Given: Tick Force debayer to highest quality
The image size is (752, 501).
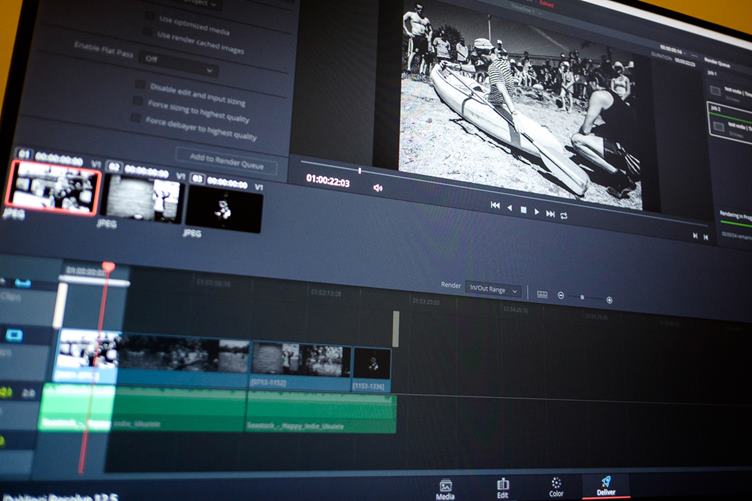Looking at the screenshot, I should click(136, 117).
